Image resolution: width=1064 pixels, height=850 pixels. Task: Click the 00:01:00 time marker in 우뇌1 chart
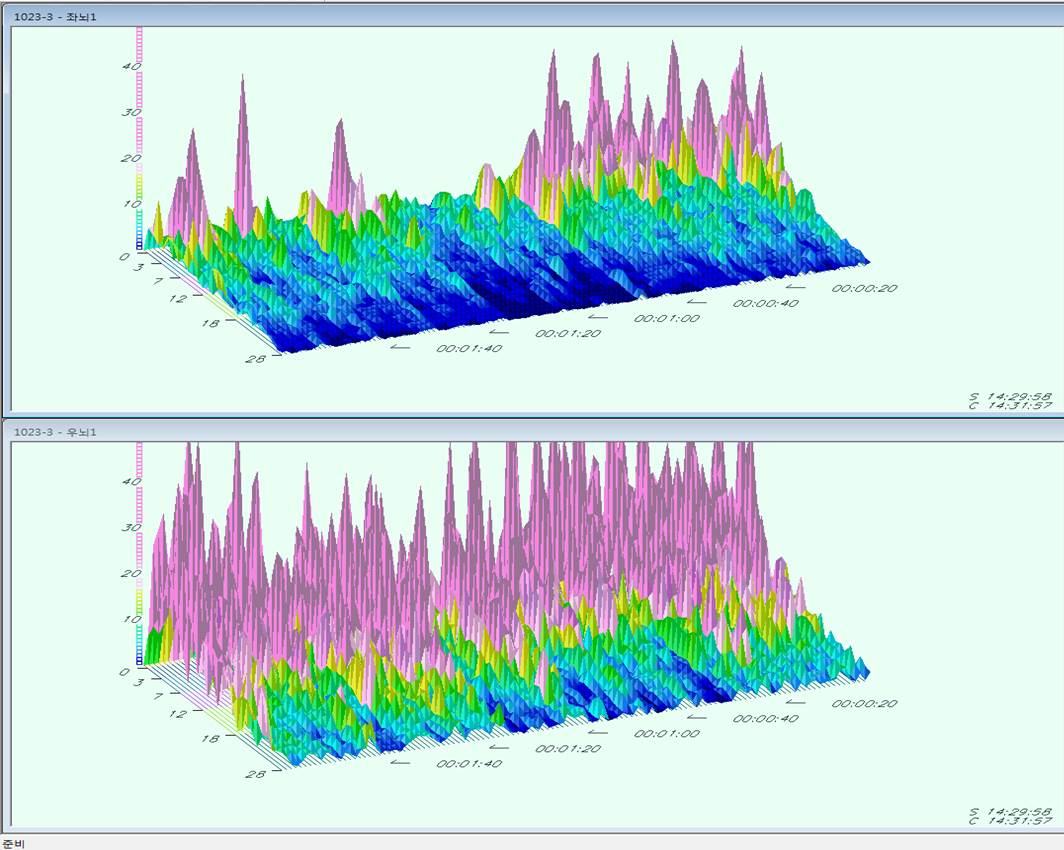666,733
